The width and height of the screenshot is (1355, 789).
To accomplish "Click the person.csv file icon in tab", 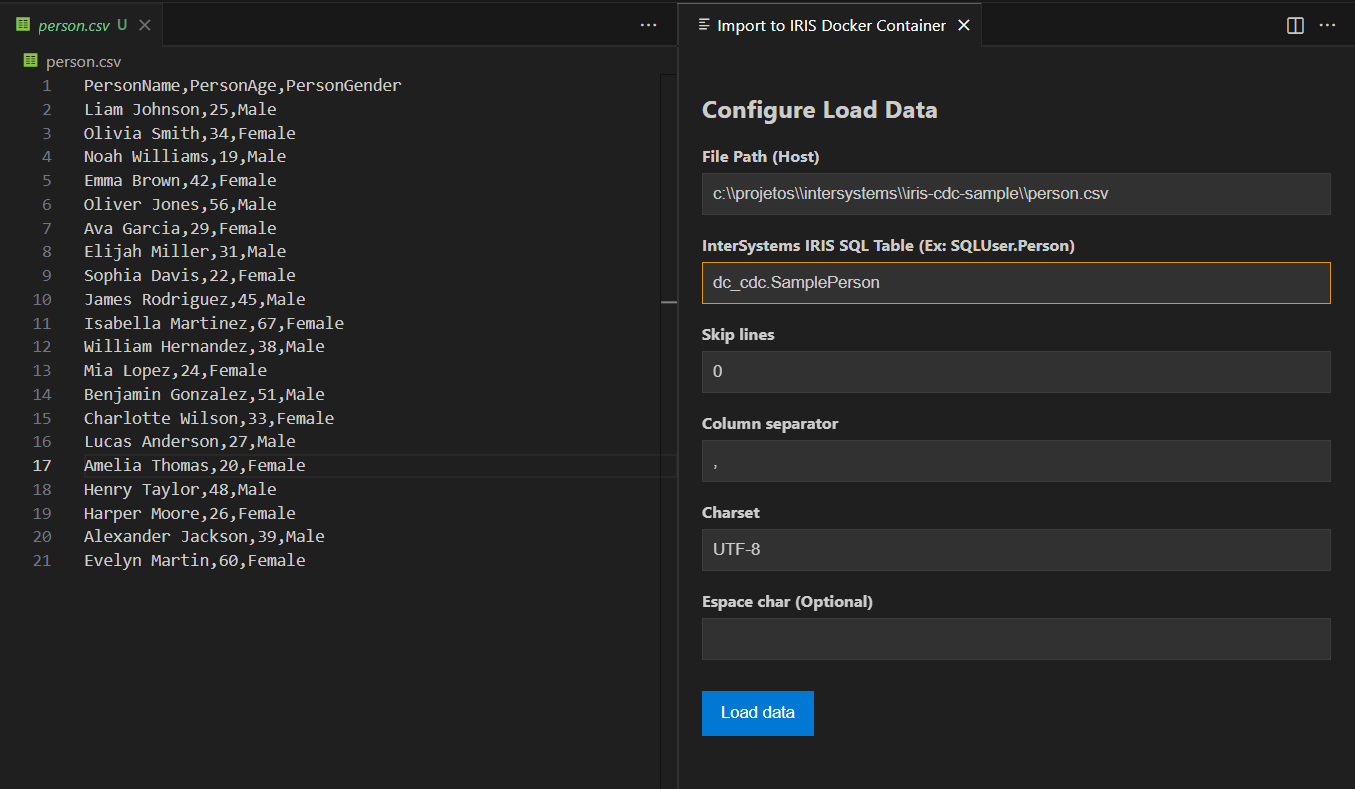I will coord(23,25).
